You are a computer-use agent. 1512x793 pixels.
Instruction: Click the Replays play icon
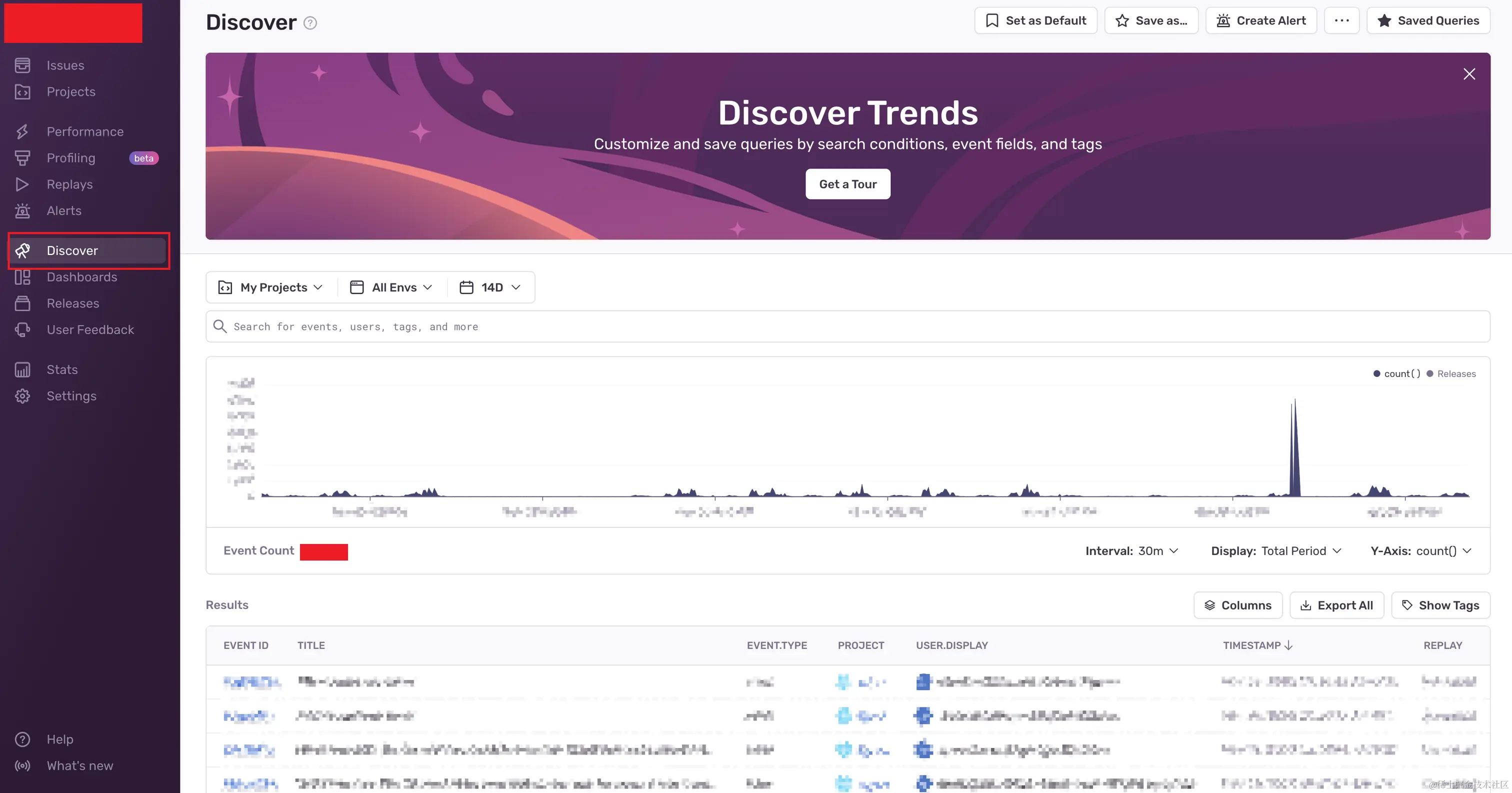(22, 184)
